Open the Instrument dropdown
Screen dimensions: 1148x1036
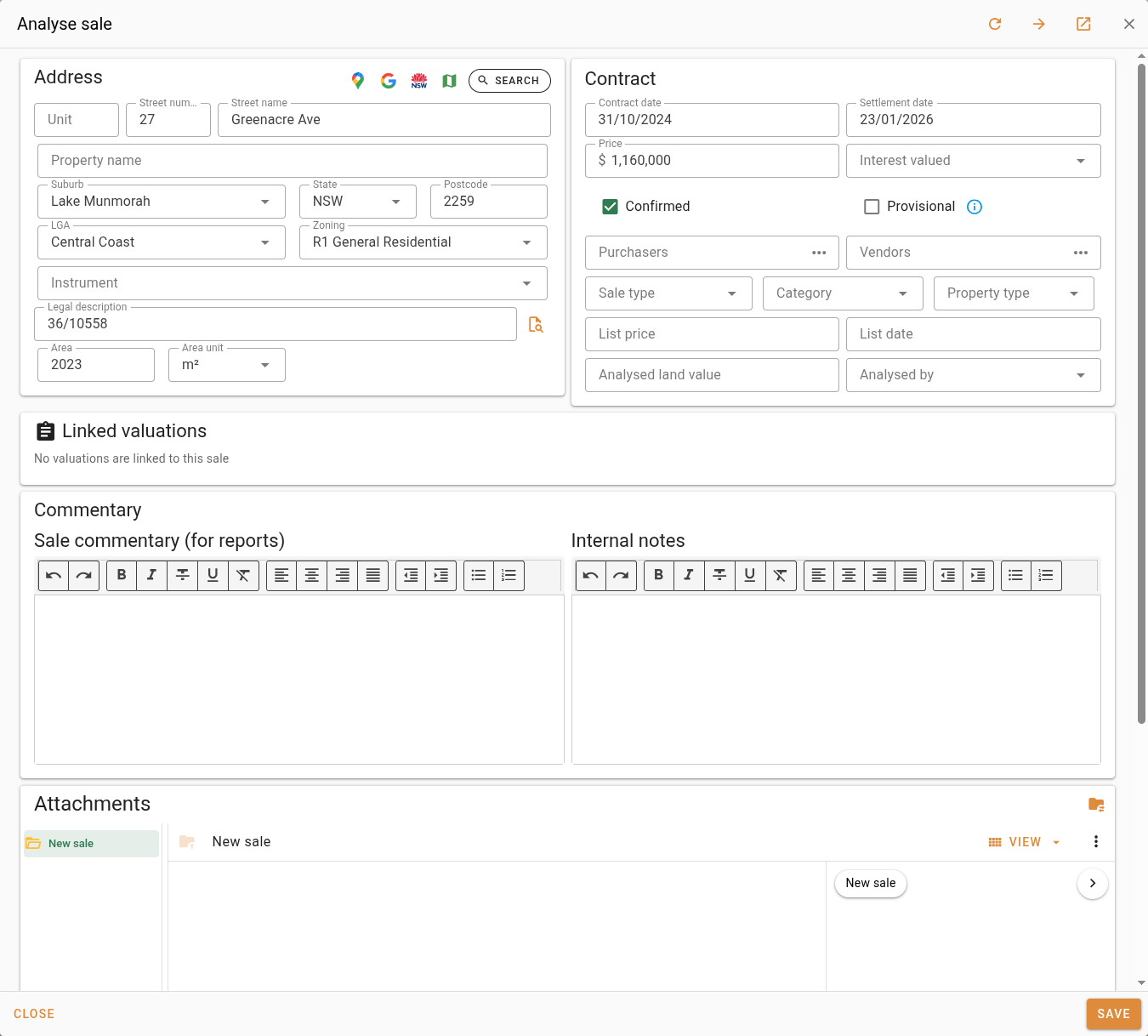pos(293,283)
